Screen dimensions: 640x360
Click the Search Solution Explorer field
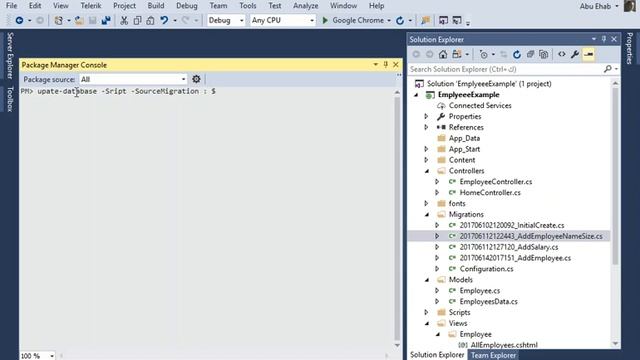(506, 69)
